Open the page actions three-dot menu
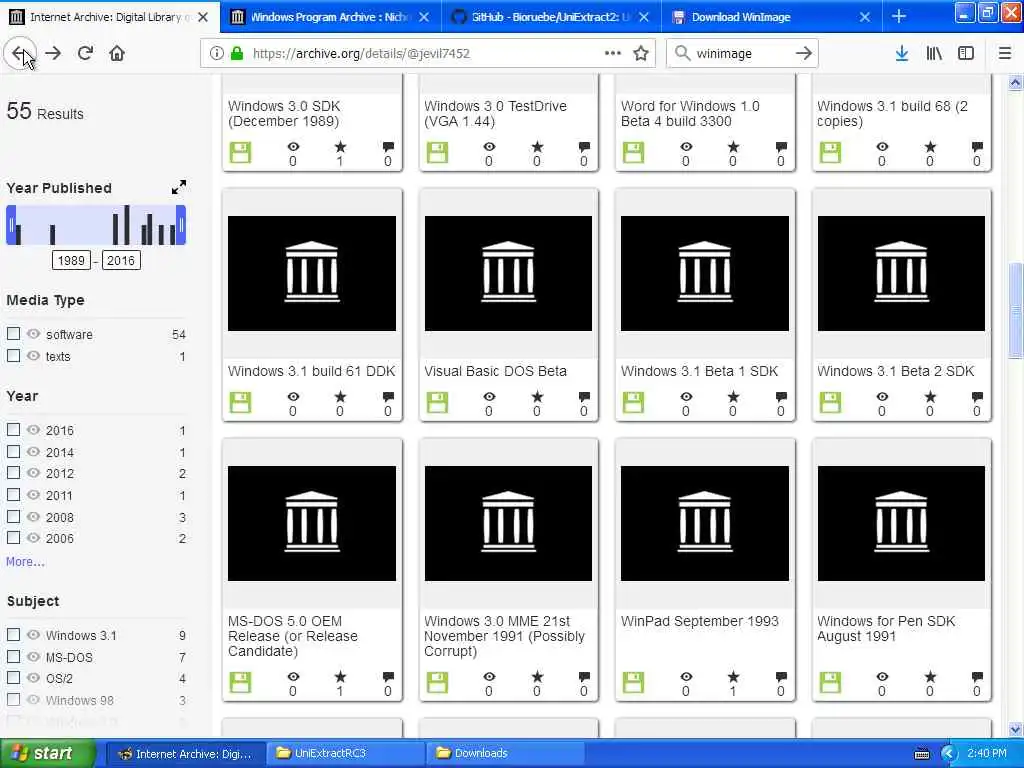This screenshot has height=768, width=1024. (x=613, y=54)
